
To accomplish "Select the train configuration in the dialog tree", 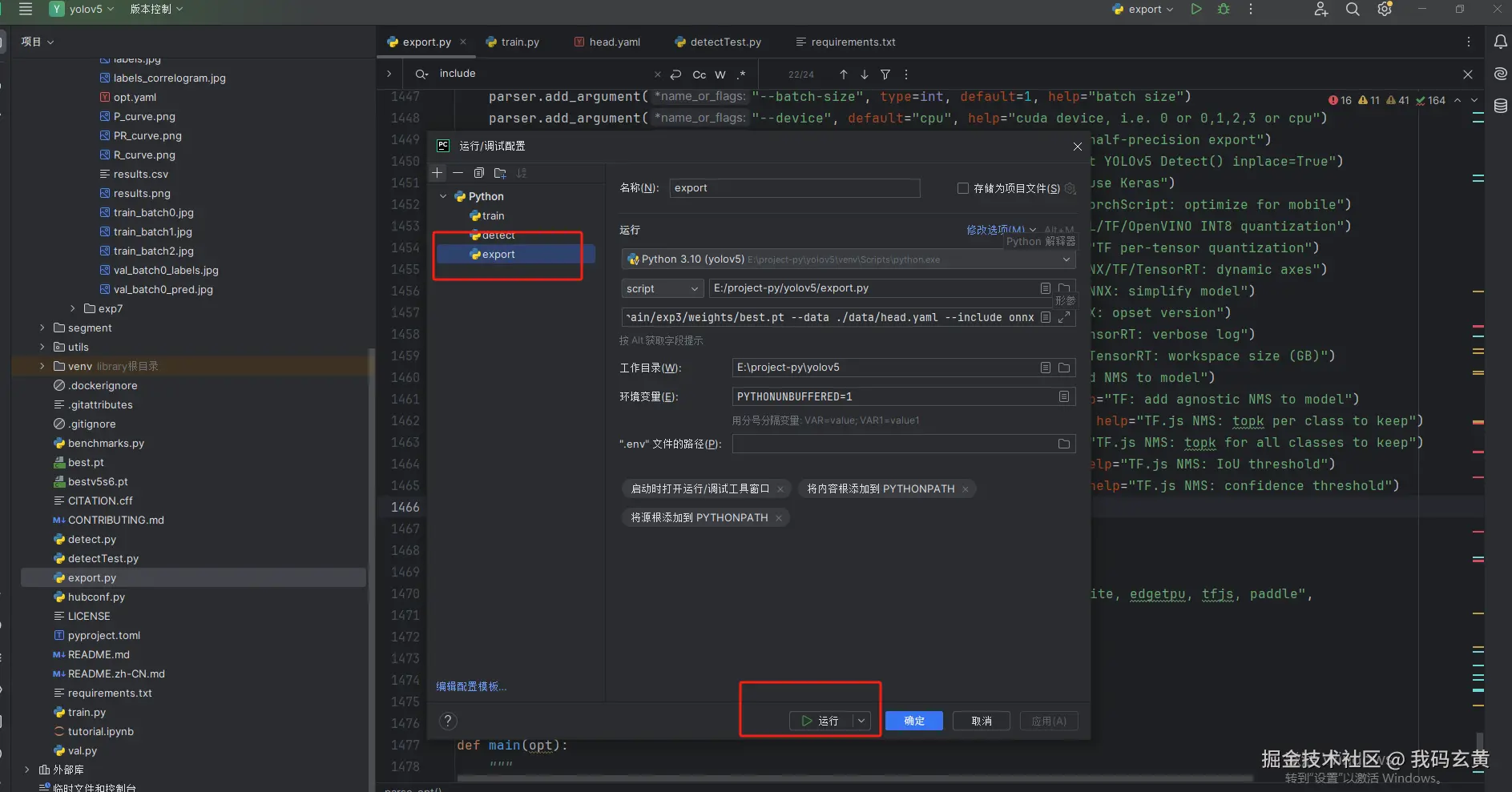I will (494, 215).
